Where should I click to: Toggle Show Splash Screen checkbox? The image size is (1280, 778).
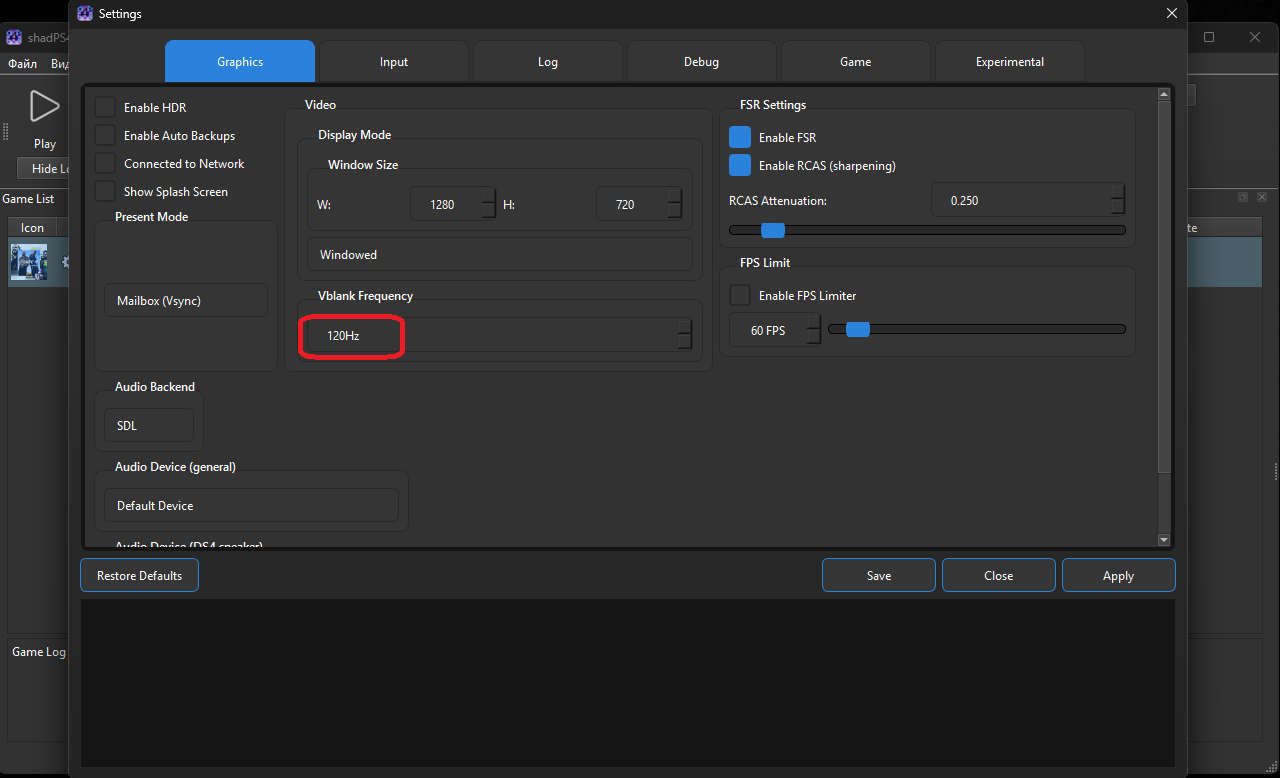[105, 191]
